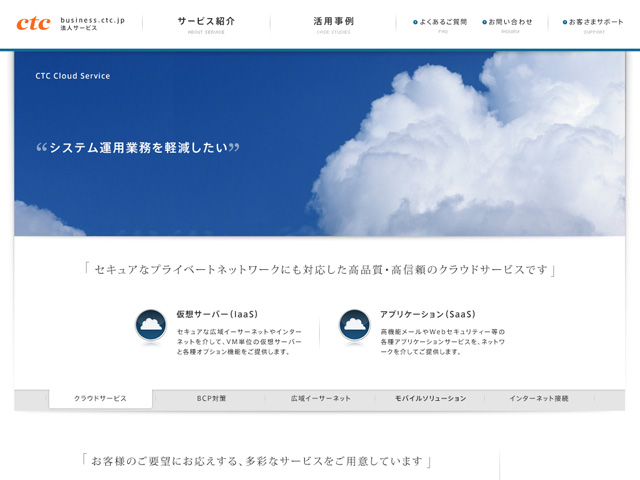Viewport: 640px width, 480px height.
Task: Open the アプリケーション(SaaS) heading link
Action: 428,314
